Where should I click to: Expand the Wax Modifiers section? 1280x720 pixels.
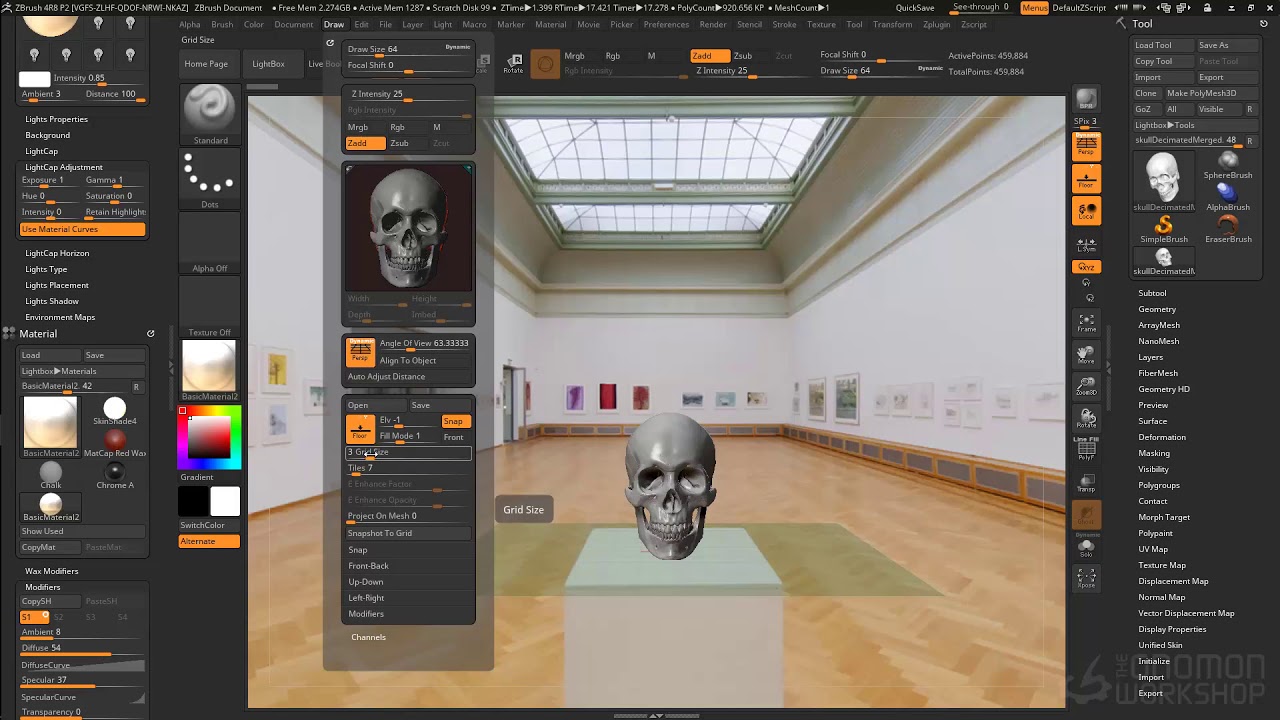click(x=51, y=571)
